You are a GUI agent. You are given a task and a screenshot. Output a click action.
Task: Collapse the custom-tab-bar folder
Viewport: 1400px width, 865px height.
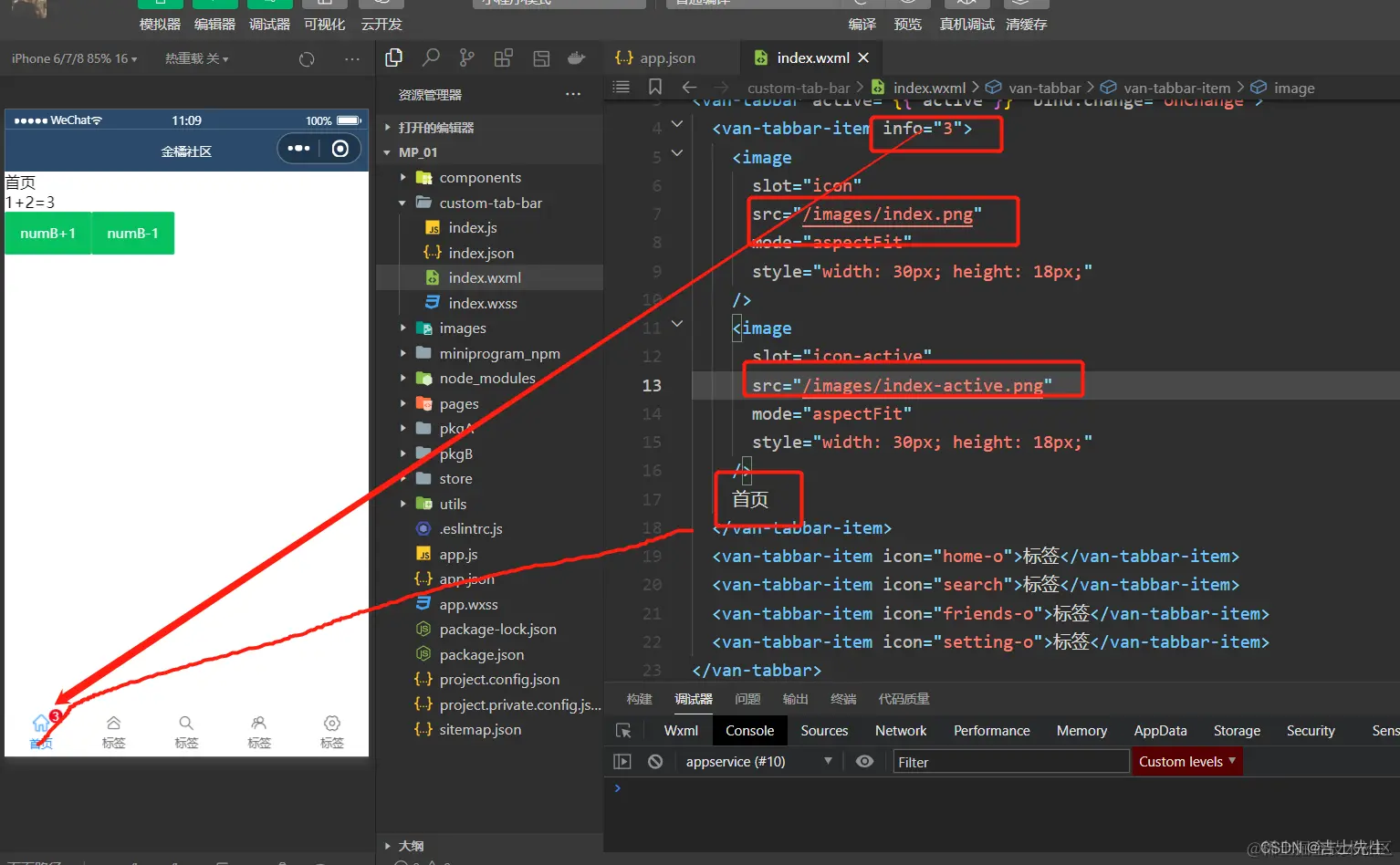489,203
